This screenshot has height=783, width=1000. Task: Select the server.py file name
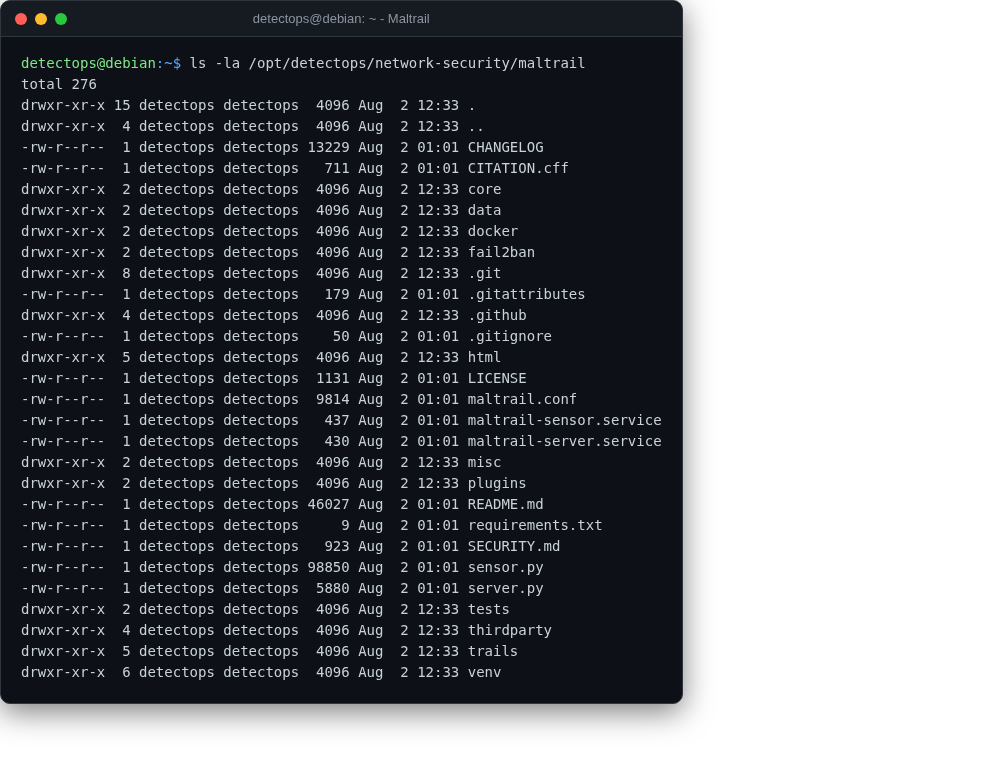(x=506, y=589)
